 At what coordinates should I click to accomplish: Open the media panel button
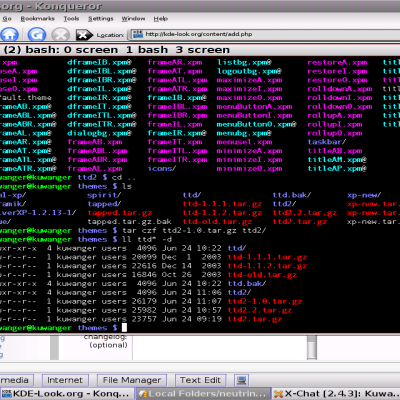click(x=16, y=380)
